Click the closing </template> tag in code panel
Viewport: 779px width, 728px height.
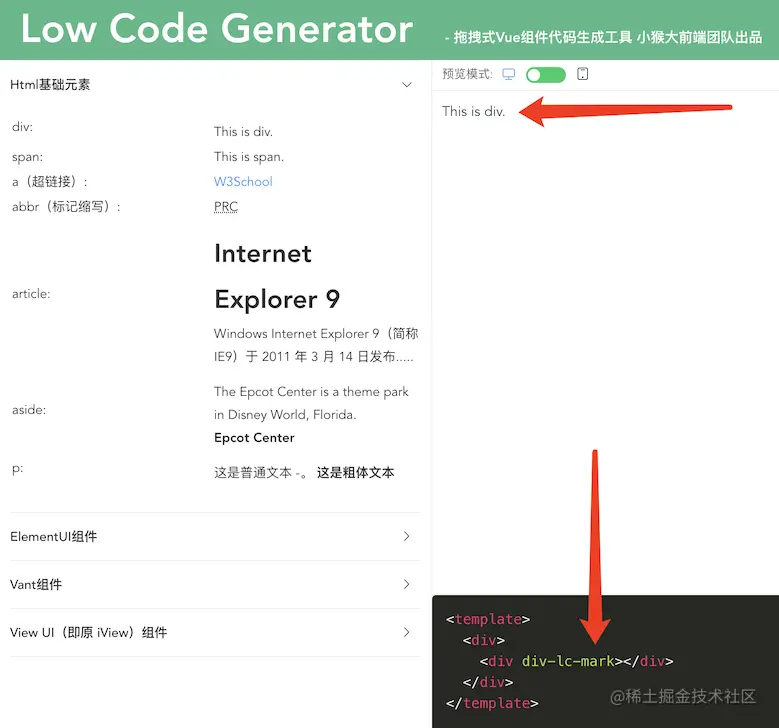point(492,703)
